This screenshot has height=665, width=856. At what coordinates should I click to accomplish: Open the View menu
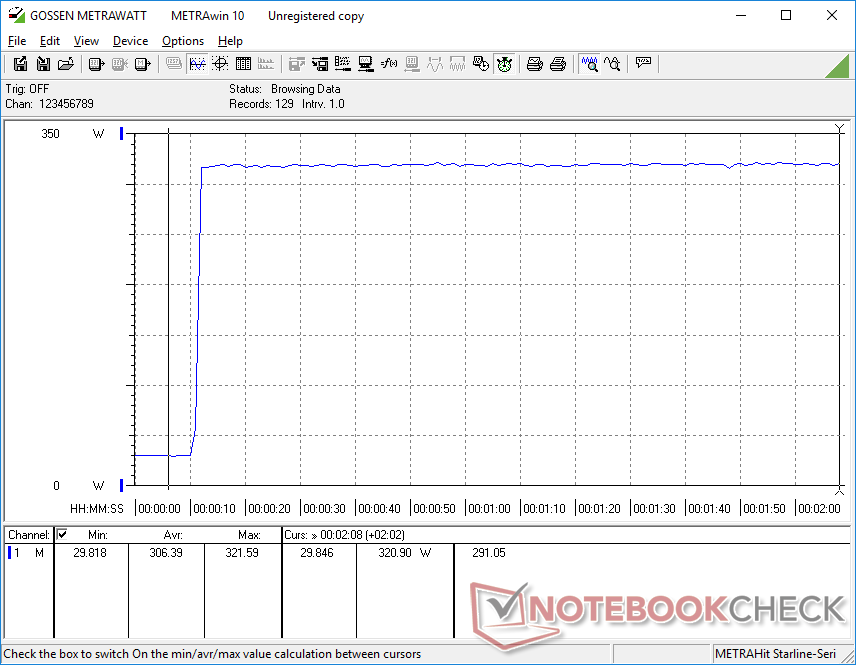pos(86,41)
